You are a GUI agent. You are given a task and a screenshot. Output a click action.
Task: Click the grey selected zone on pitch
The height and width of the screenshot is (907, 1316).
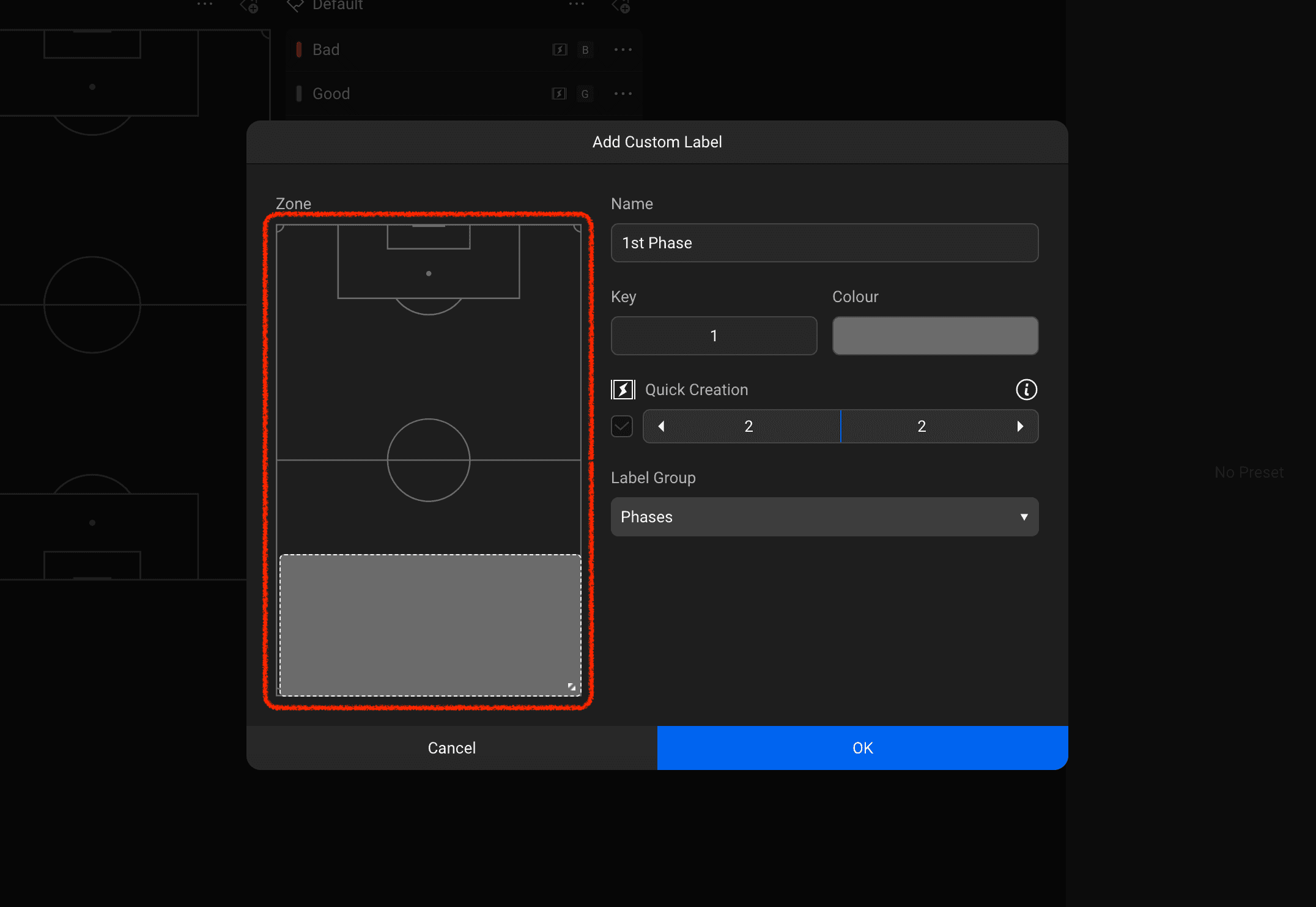coord(430,624)
